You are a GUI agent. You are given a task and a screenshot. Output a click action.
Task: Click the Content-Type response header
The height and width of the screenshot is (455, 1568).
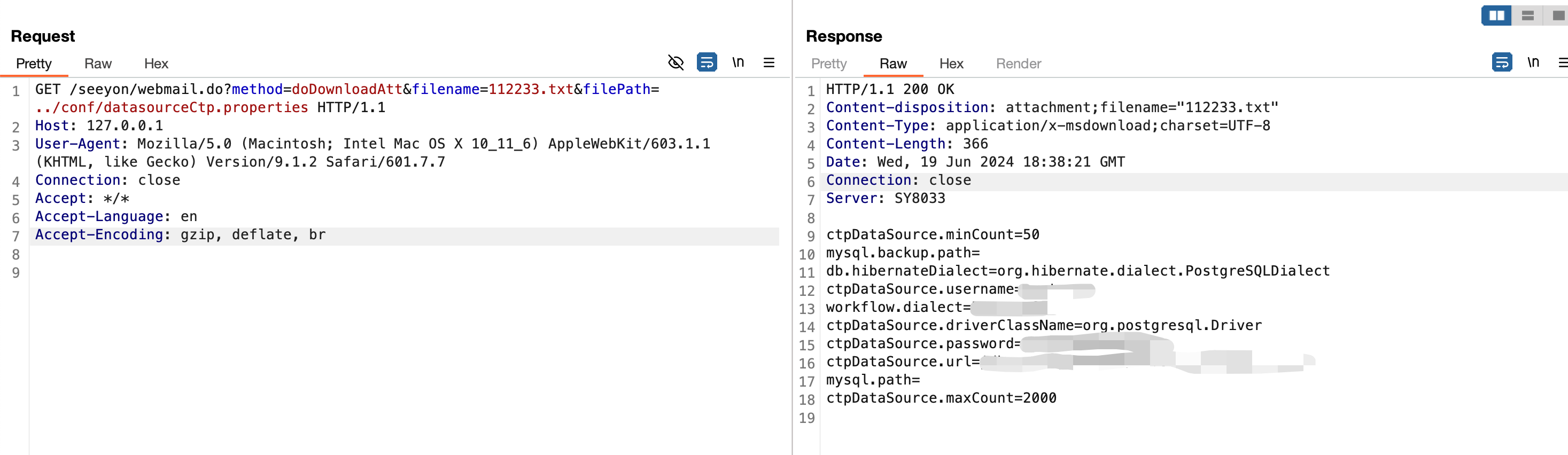(1047, 126)
